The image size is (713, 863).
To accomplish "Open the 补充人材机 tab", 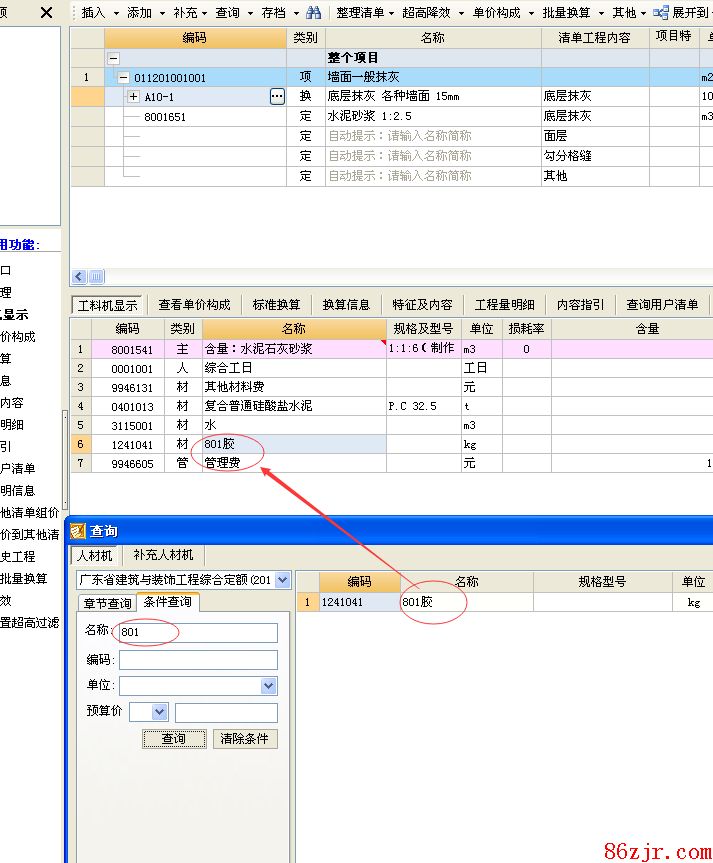I will (161, 555).
